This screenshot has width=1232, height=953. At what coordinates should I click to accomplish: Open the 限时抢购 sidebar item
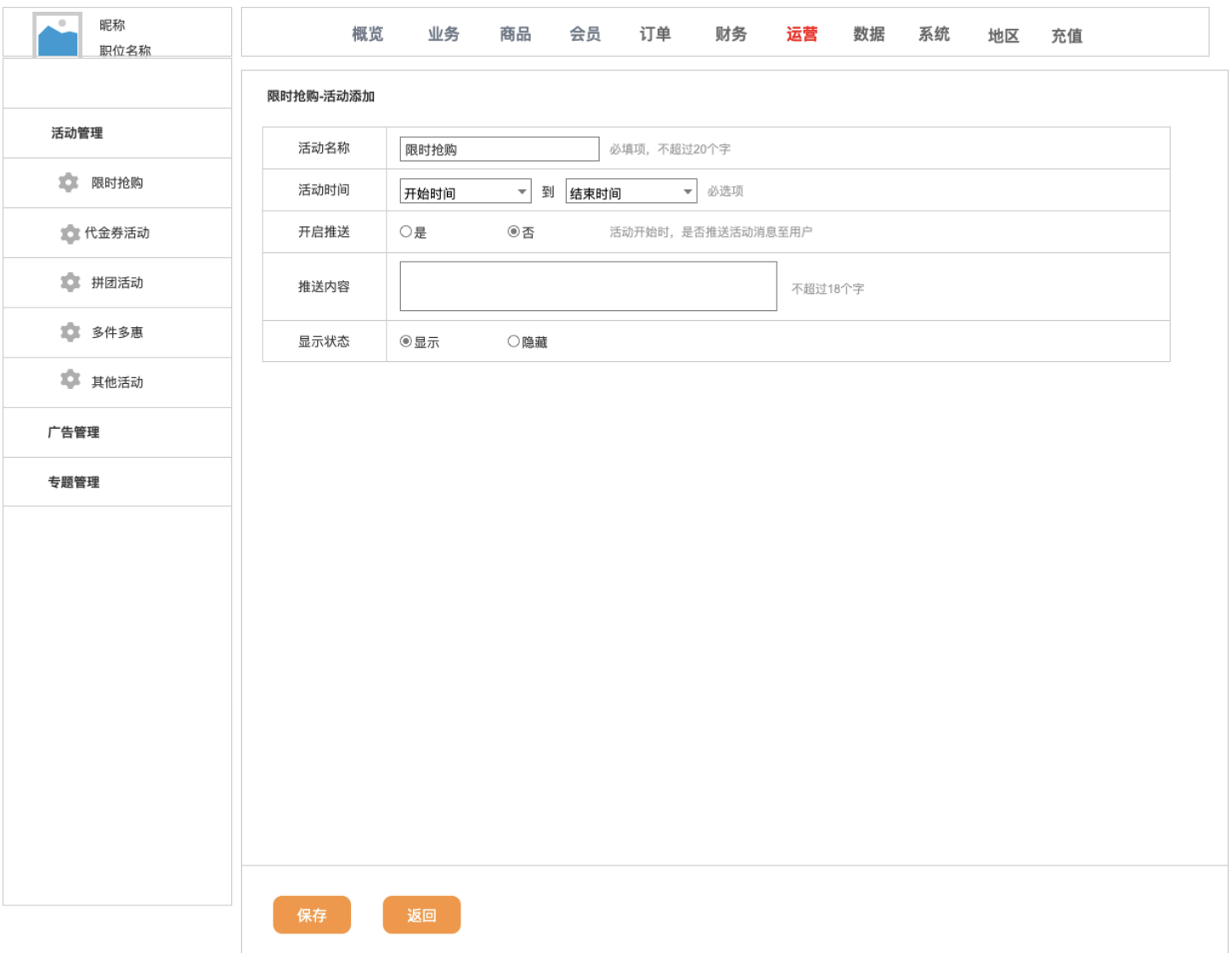(117, 183)
